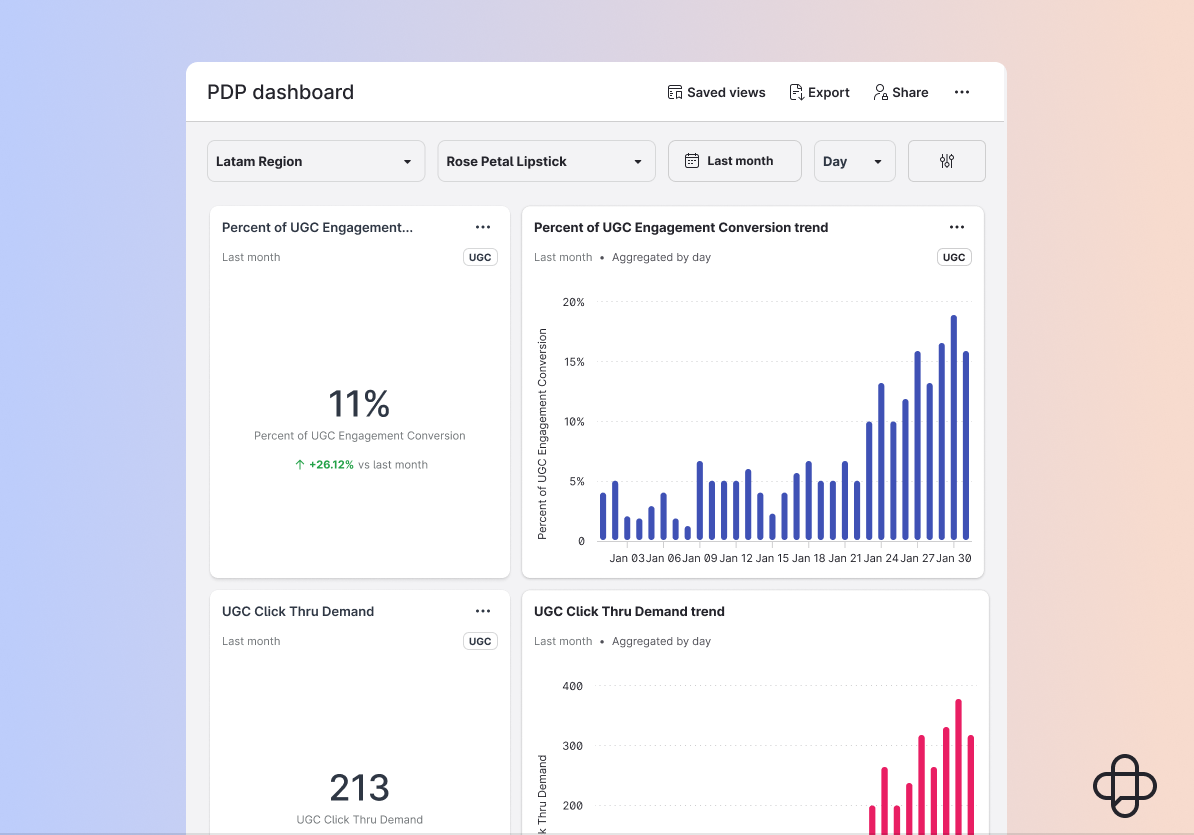Click the Export document icon
Image resolution: width=1194 pixels, height=835 pixels.
tap(796, 92)
